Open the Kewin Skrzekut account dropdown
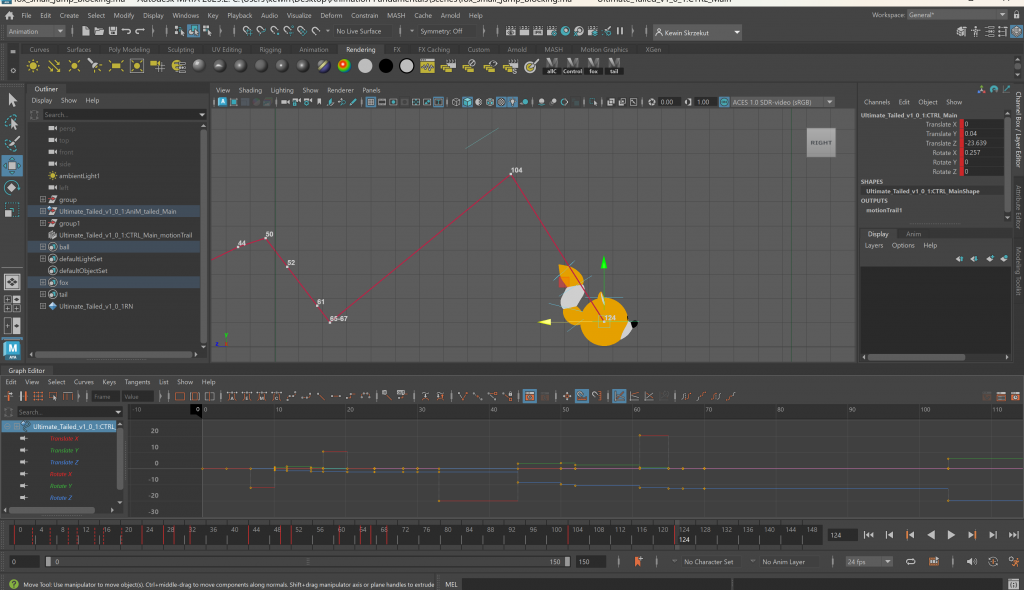 697,32
